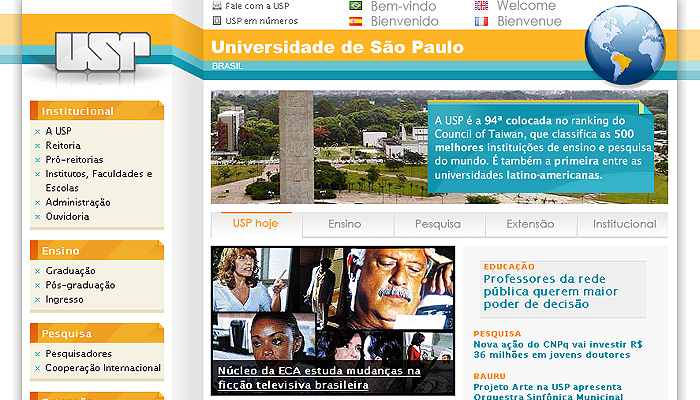Image resolution: width=700 pixels, height=400 pixels.
Task: Click the USP logo
Action: (103, 51)
